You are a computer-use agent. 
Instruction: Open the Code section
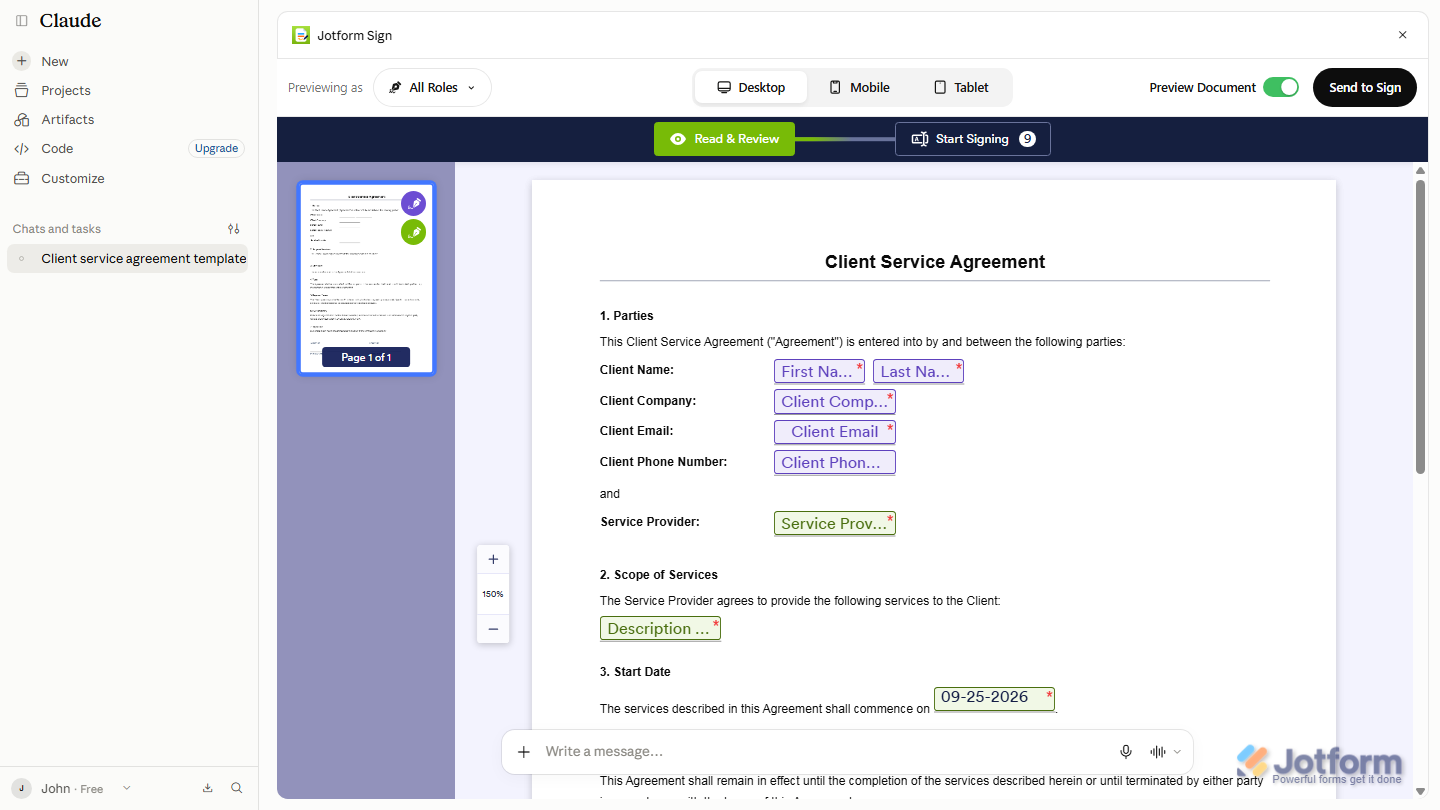[57, 148]
